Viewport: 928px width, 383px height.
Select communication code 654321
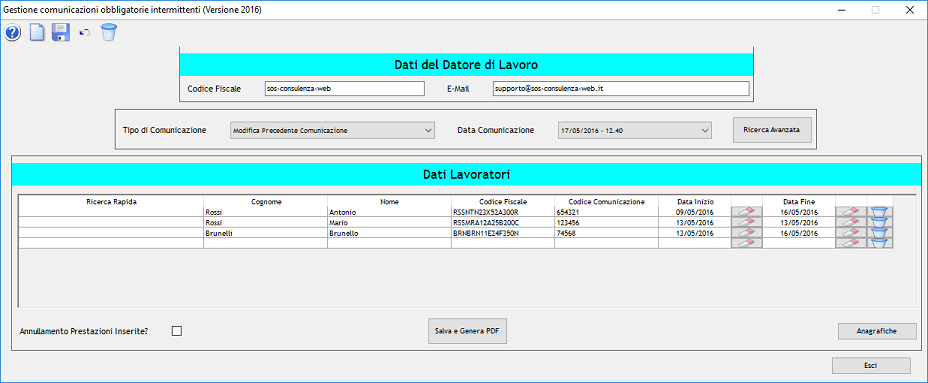(x=607, y=212)
